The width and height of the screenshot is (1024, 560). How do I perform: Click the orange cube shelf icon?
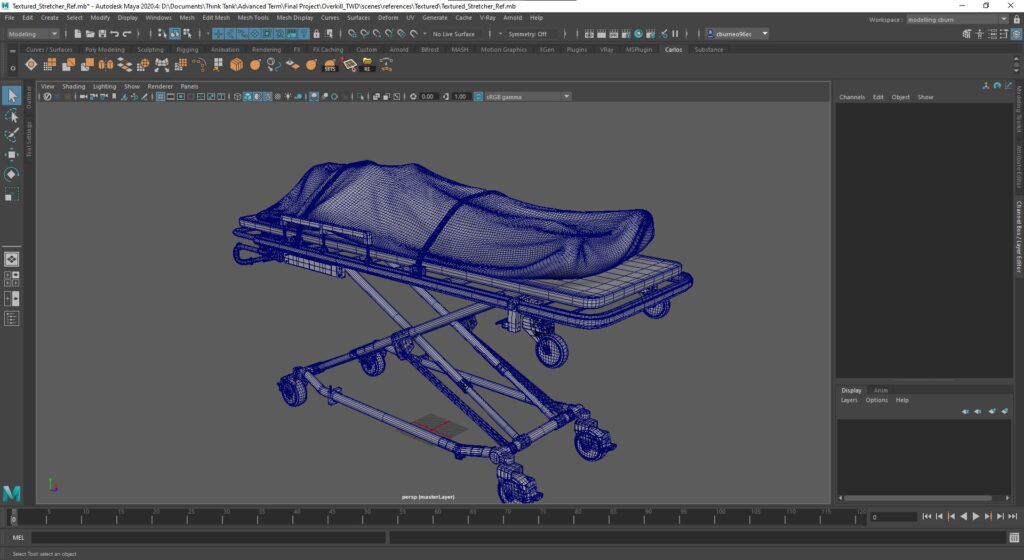(236, 64)
